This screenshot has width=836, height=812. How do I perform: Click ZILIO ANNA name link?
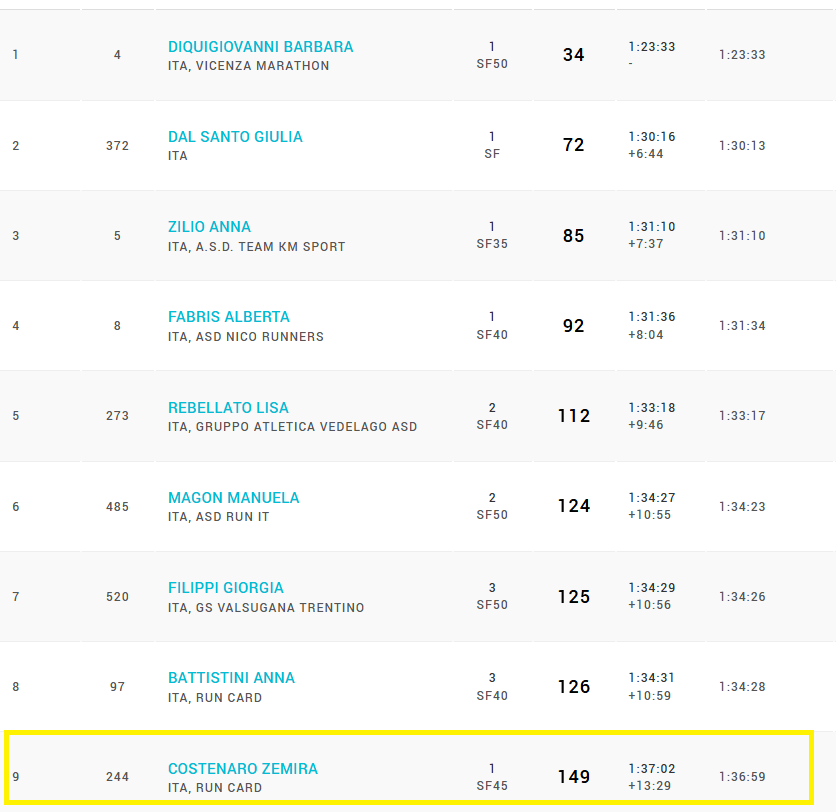tap(209, 227)
